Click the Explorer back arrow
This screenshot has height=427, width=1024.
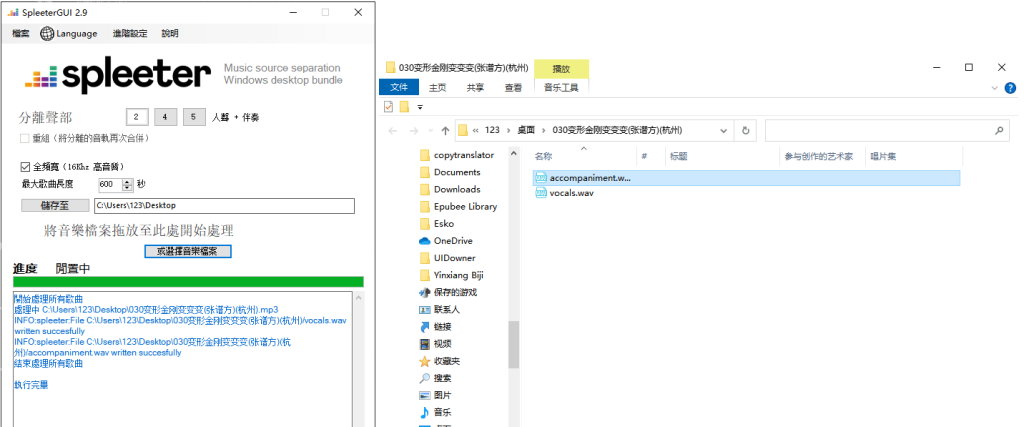pos(392,131)
